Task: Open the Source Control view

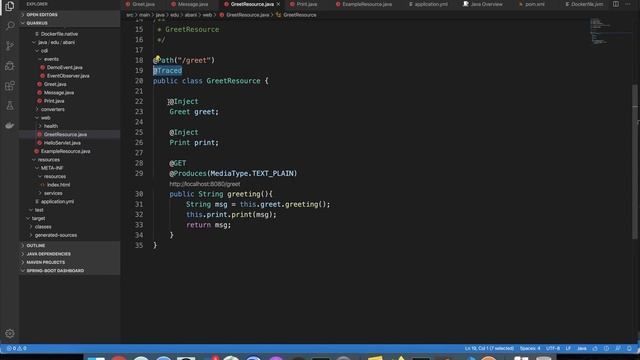Action: point(10,46)
